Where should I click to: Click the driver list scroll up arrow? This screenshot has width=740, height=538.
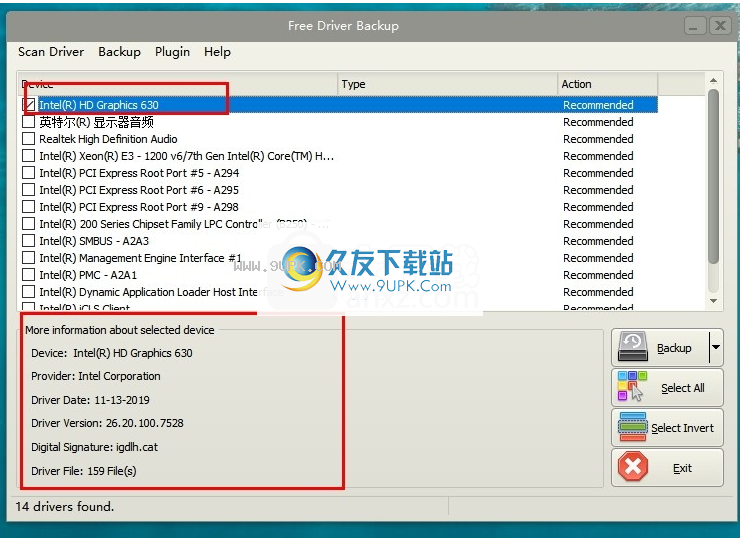[713, 81]
